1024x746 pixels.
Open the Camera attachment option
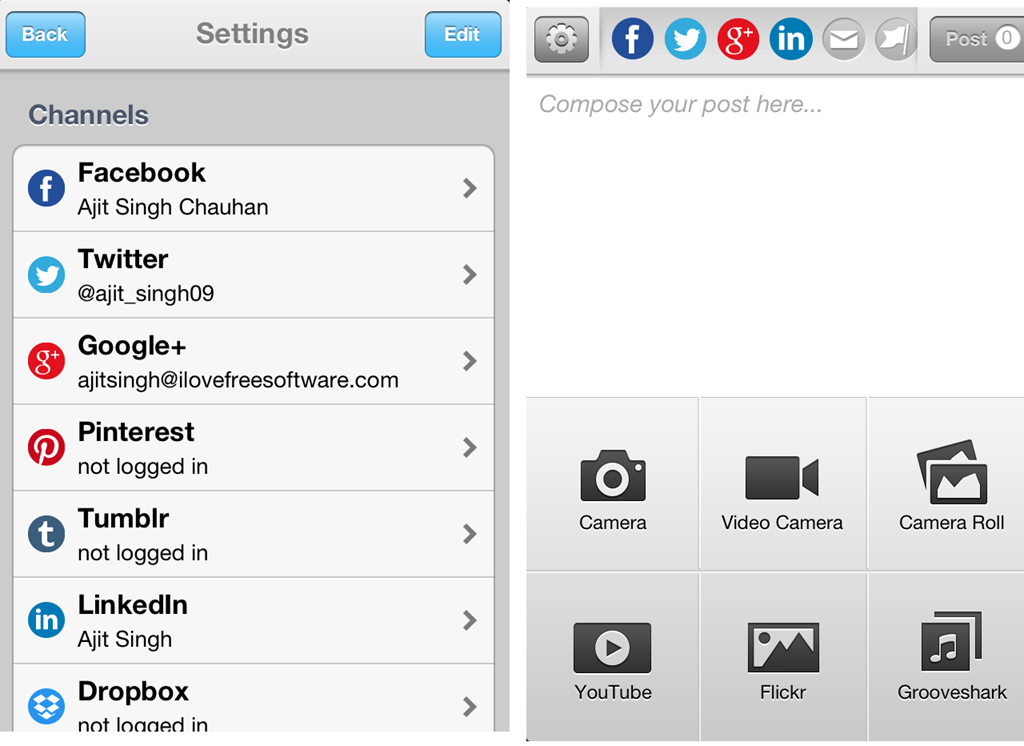coord(613,484)
